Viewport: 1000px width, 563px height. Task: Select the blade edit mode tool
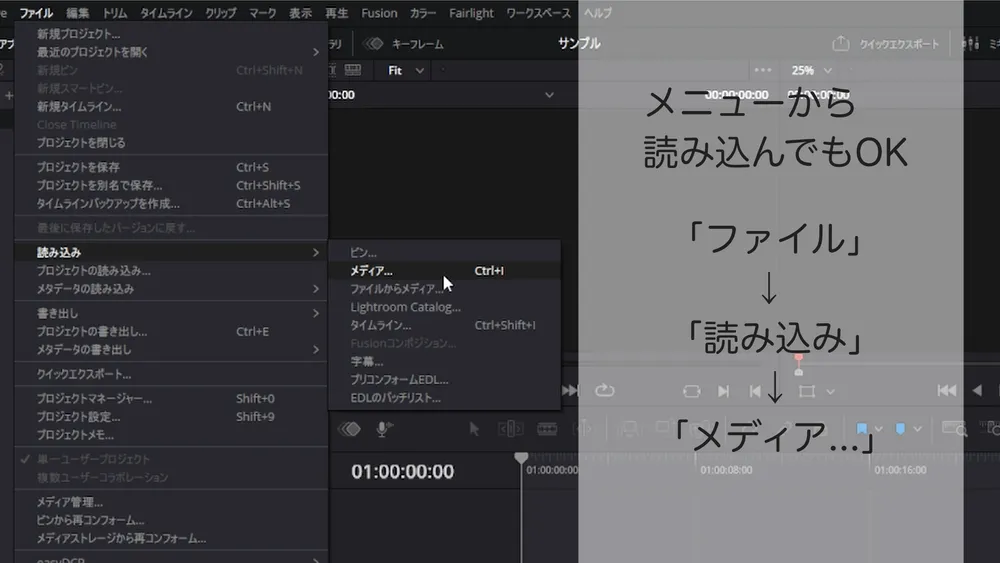click(547, 429)
